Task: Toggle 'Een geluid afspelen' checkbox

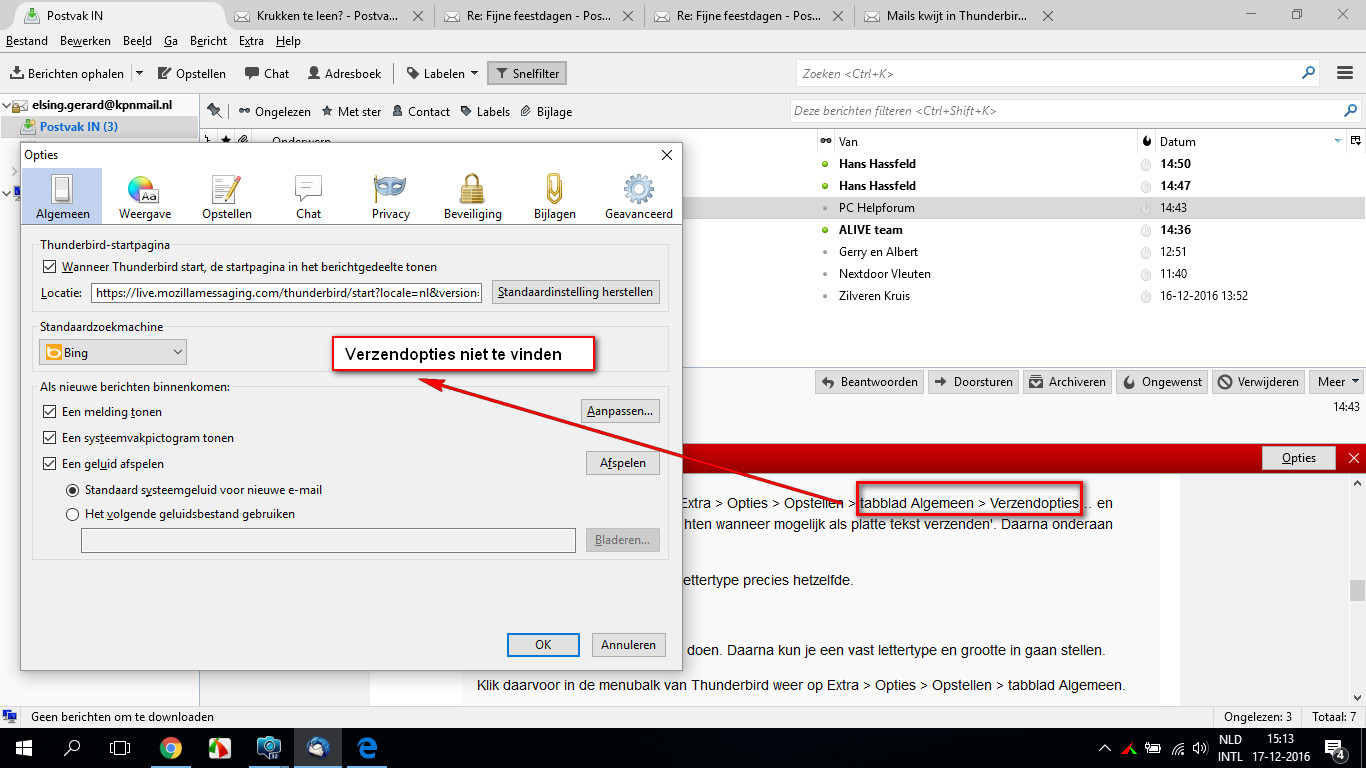Action: pos(50,463)
